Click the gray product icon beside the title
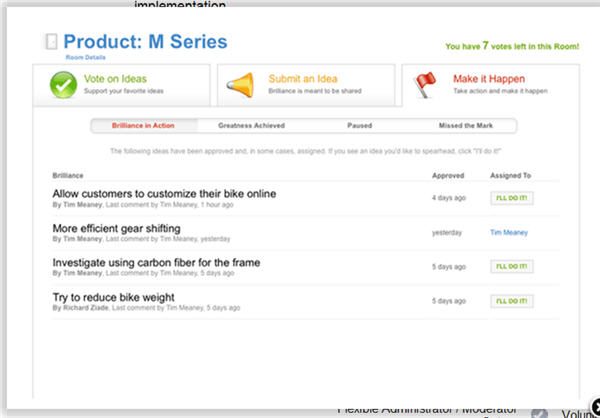The width and height of the screenshot is (600, 418). tap(51, 42)
